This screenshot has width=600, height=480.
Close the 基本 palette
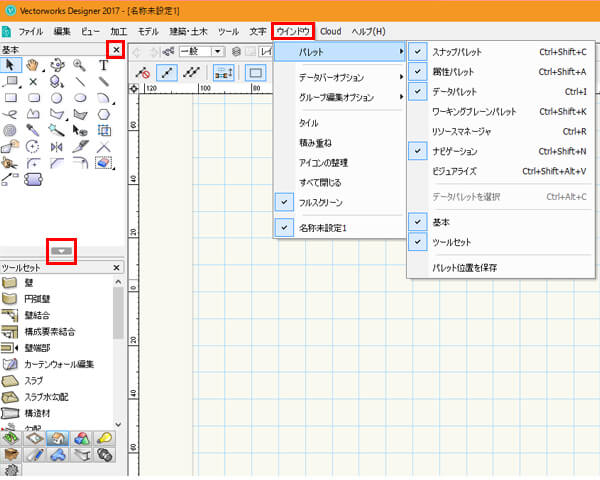coord(116,50)
